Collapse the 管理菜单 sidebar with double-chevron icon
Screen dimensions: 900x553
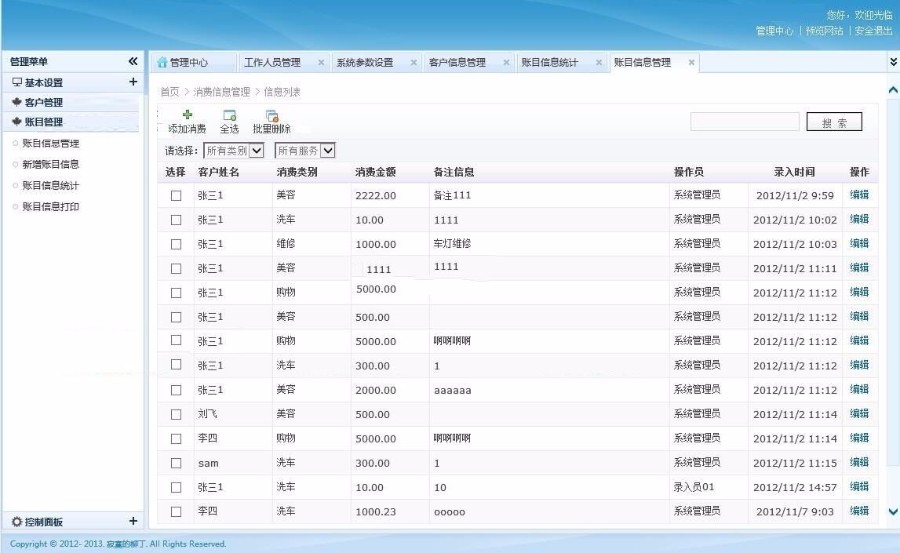point(133,62)
